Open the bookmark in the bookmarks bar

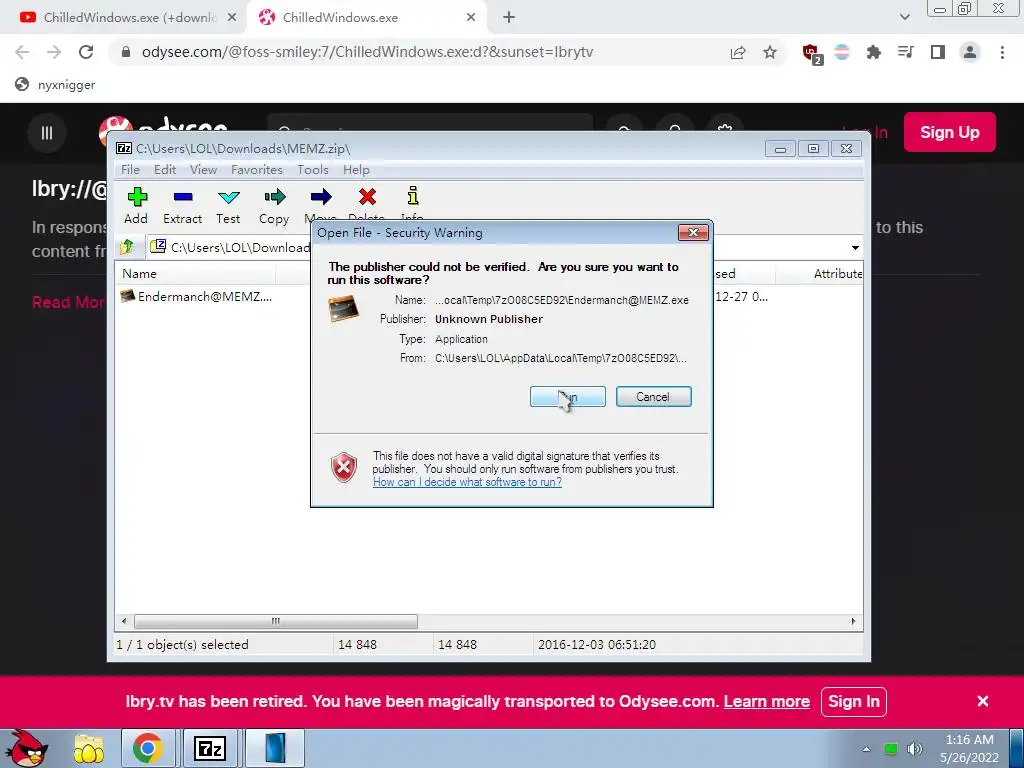(56, 84)
